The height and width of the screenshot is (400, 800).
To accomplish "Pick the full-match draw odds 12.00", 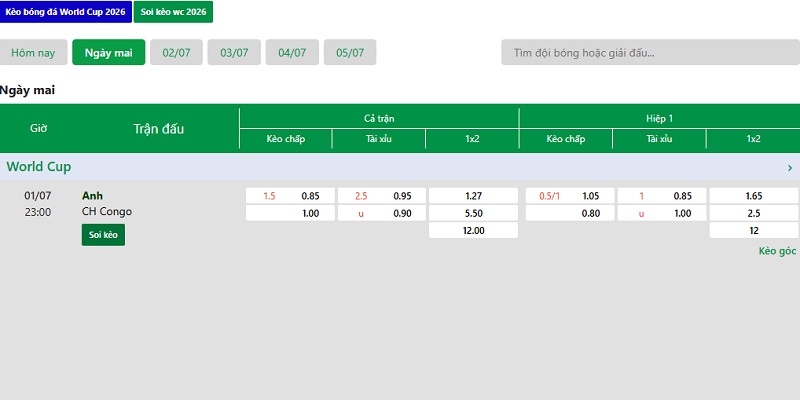I will click(x=473, y=230).
